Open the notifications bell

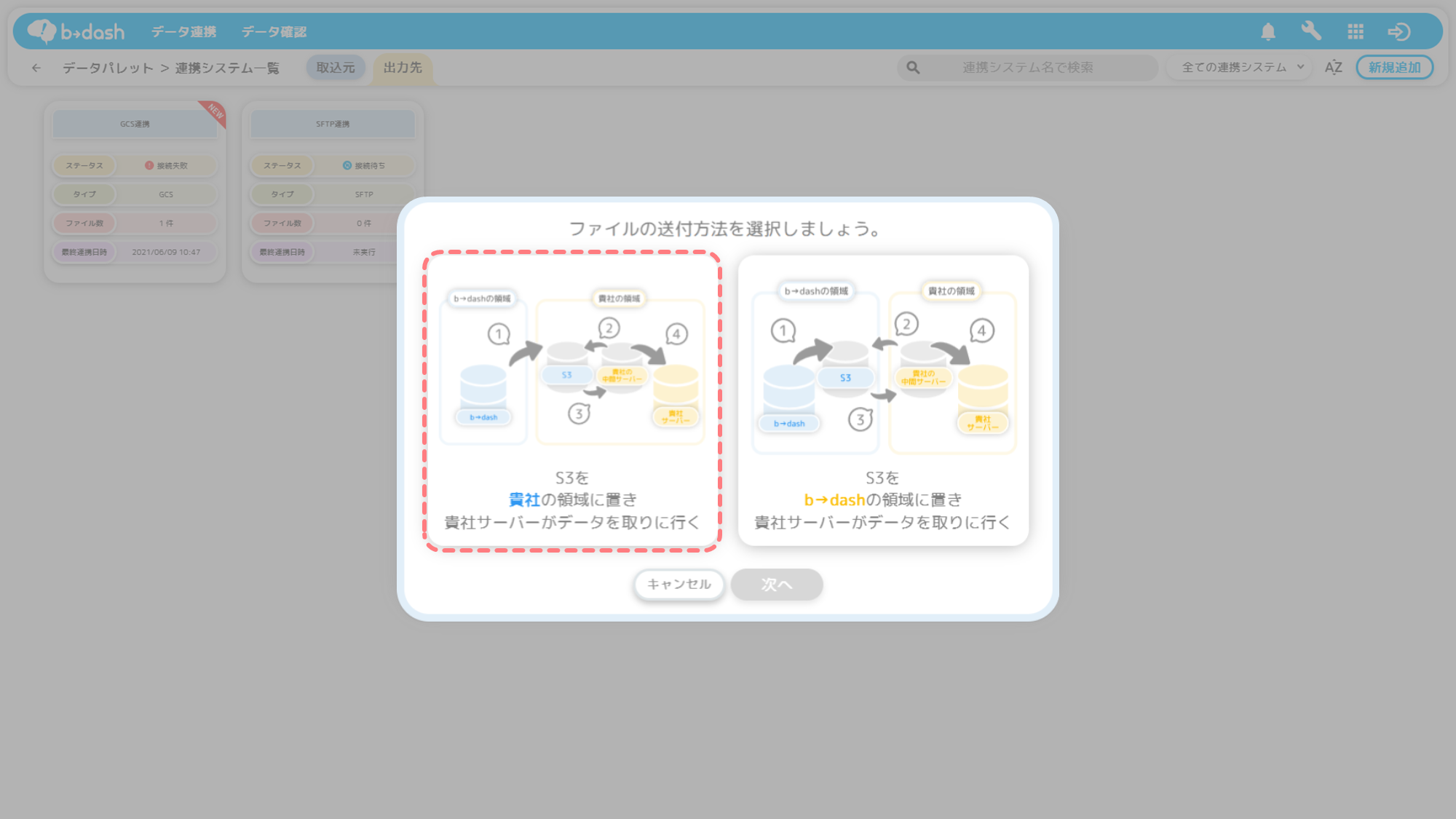1268,31
